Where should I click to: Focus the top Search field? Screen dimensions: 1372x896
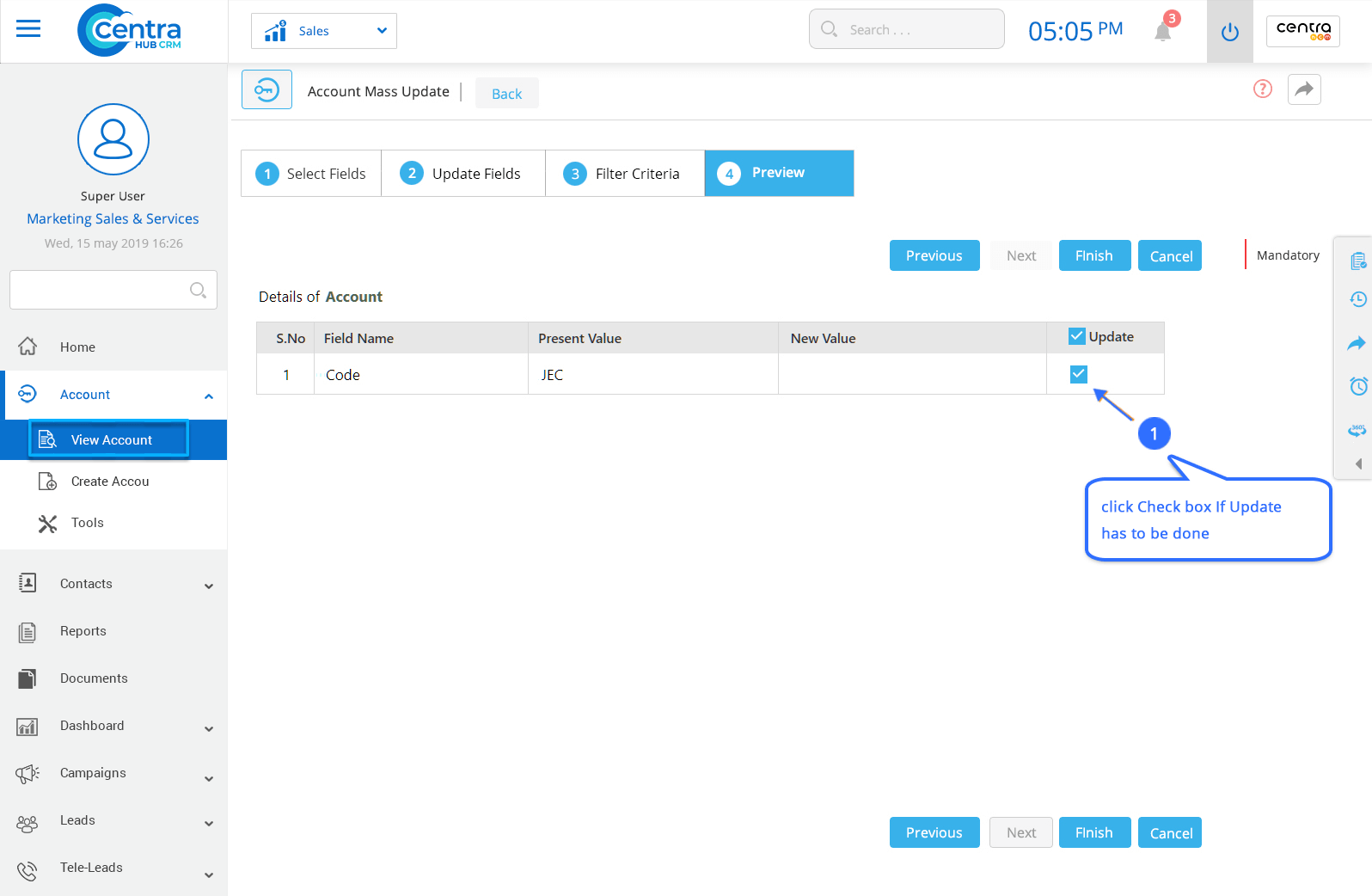[907, 29]
